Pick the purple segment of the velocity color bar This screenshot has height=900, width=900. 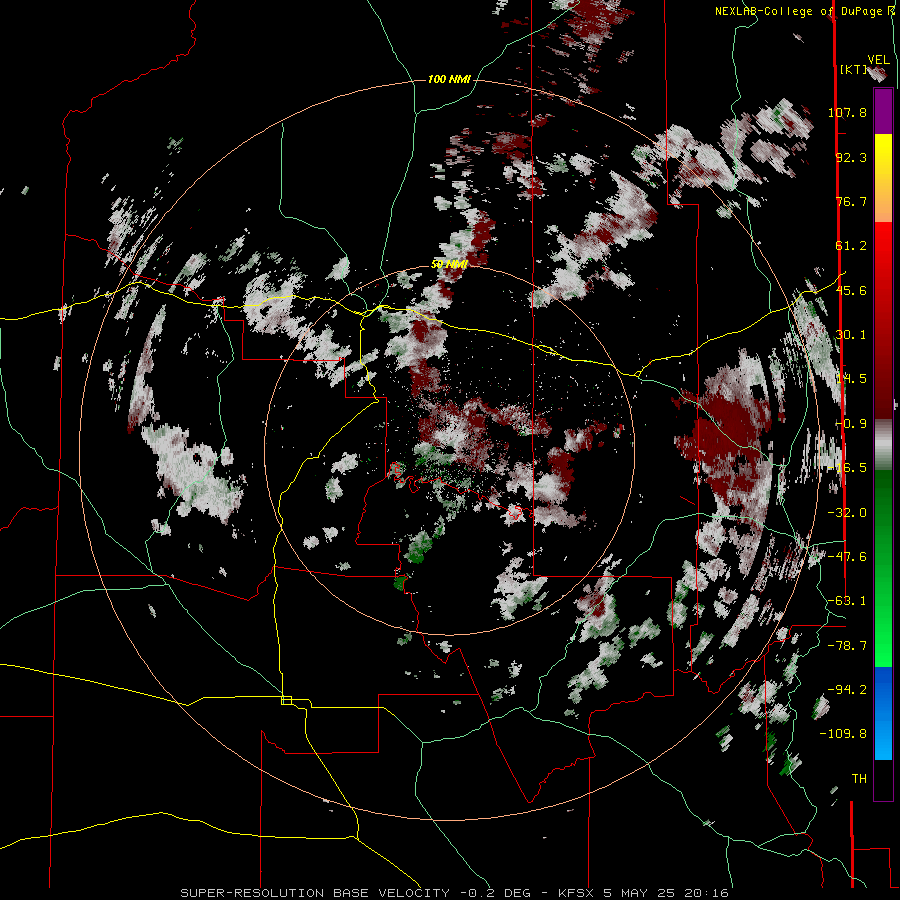pos(883,111)
